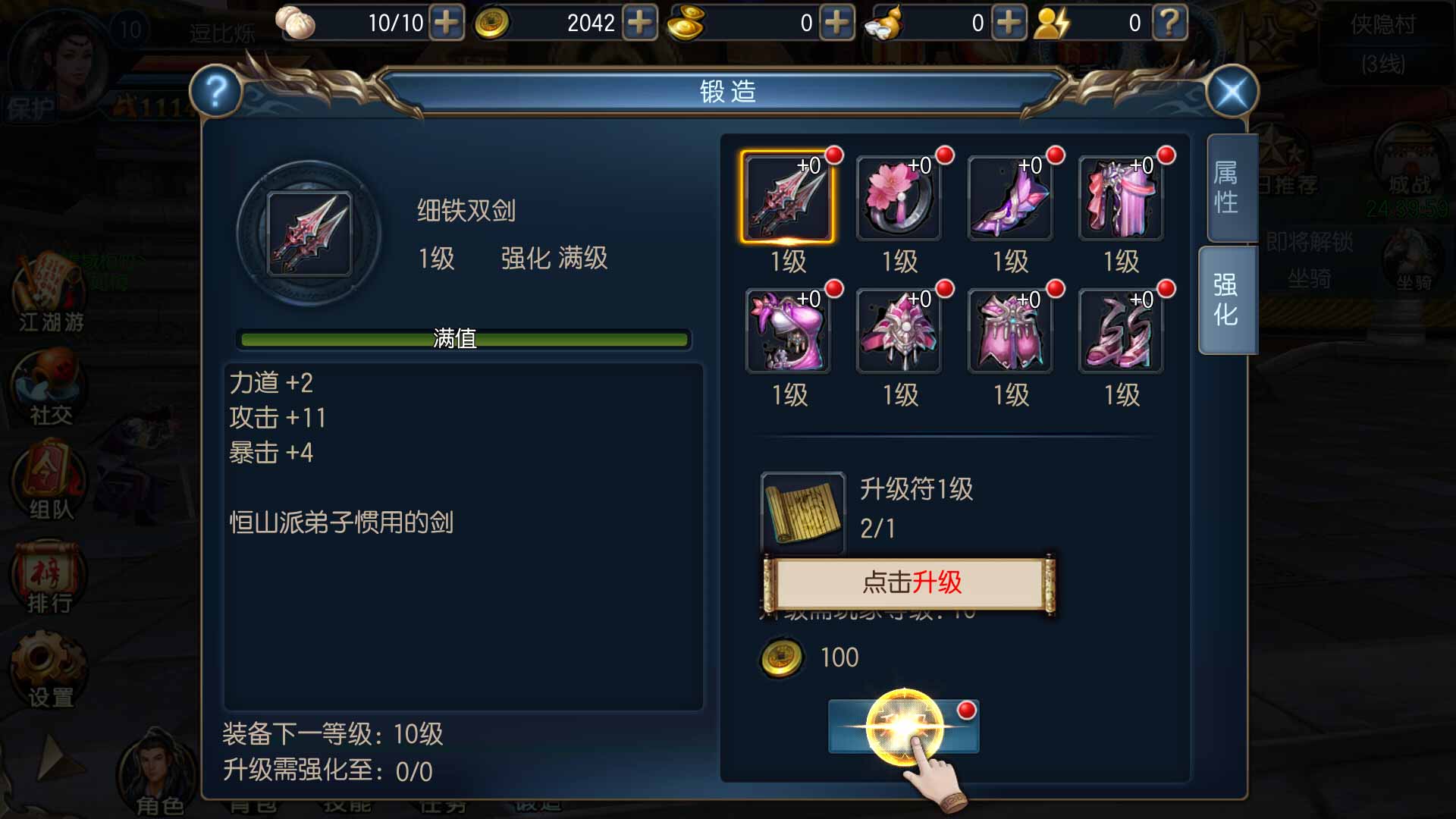1456x819 pixels.
Task: Add gold ingots using plus button
Action: pos(836,23)
